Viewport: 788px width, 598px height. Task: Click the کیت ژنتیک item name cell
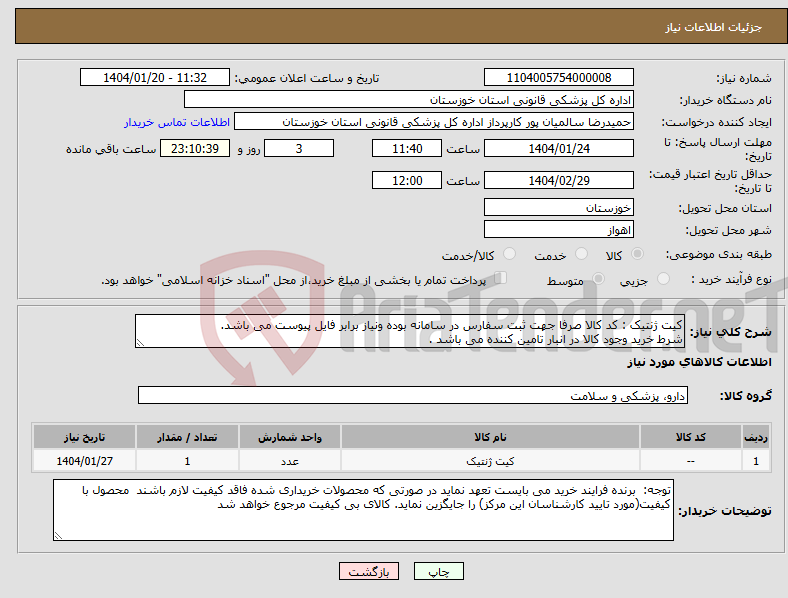(x=490, y=461)
